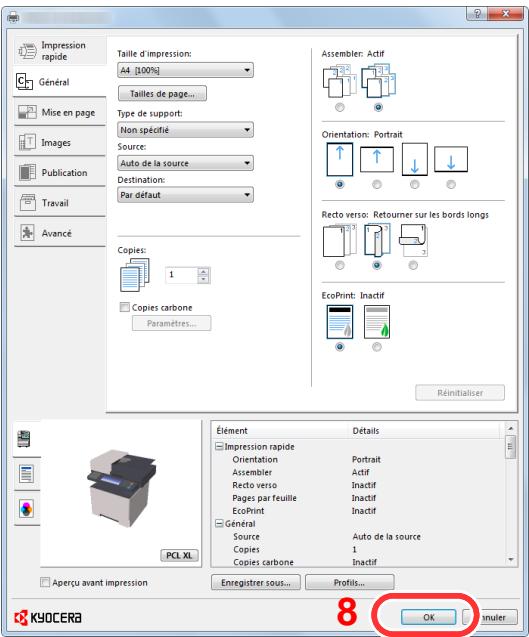Click the Copies number field
Viewport: 529px width, 637px height.
point(181,275)
